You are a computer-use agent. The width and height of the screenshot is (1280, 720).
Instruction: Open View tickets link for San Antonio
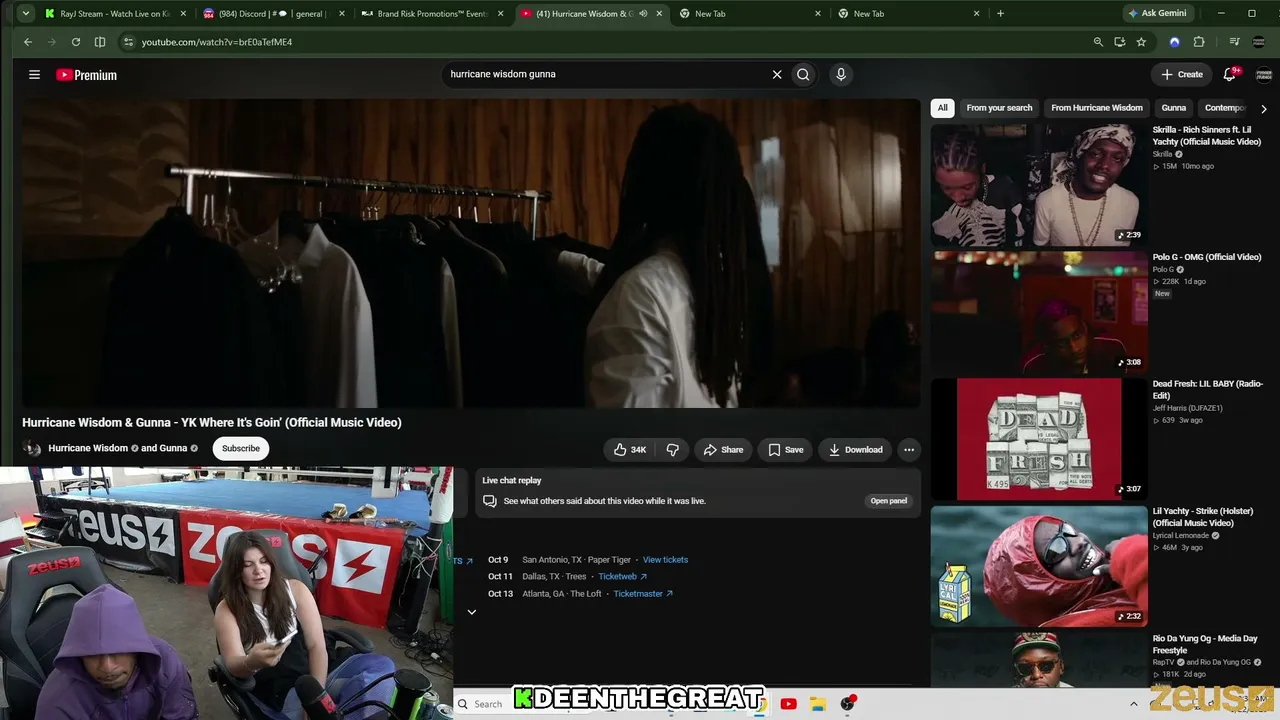(665, 560)
